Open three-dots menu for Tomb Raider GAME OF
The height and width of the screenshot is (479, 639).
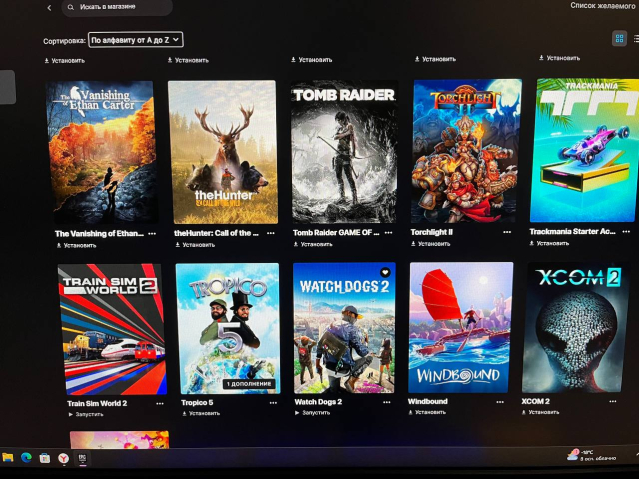(x=388, y=233)
